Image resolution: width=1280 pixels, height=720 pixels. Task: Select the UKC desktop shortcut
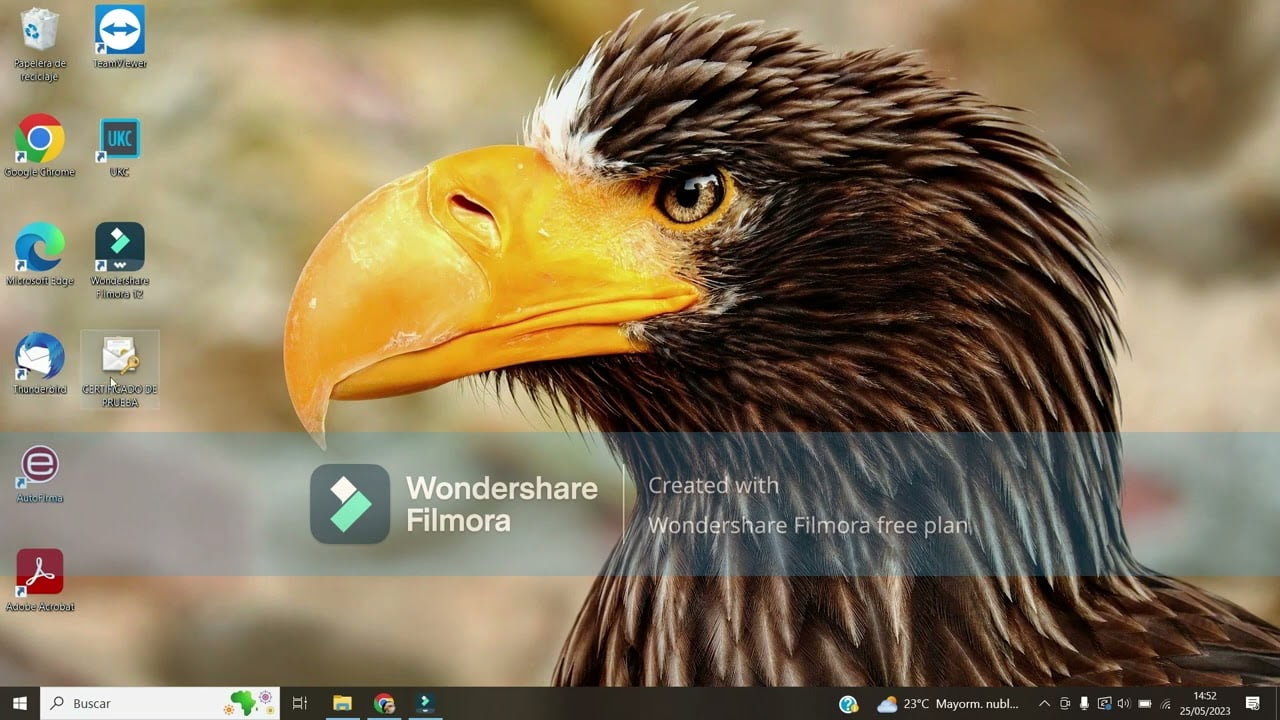(x=120, y=146)
